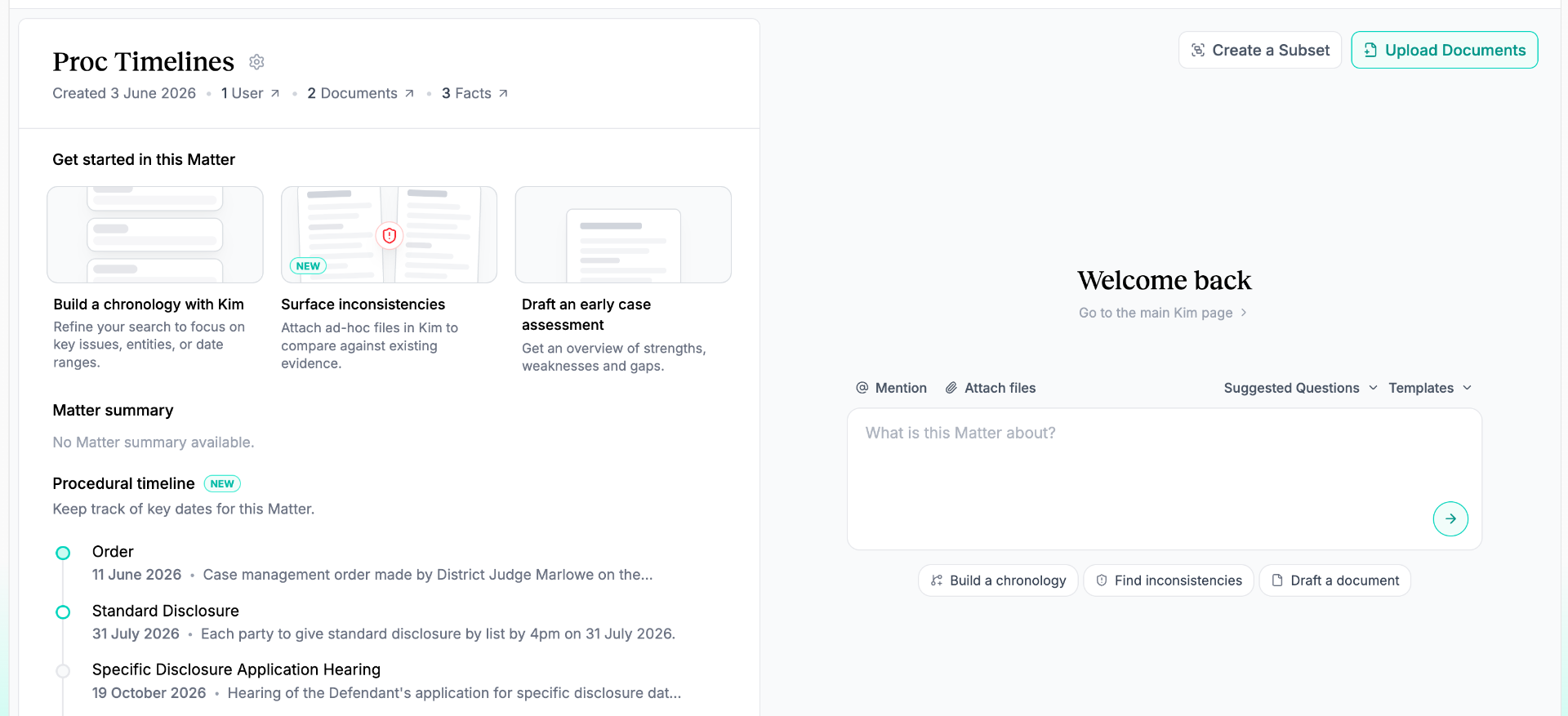Open the Order timeline entry
1568x716 pixels.
372,563
